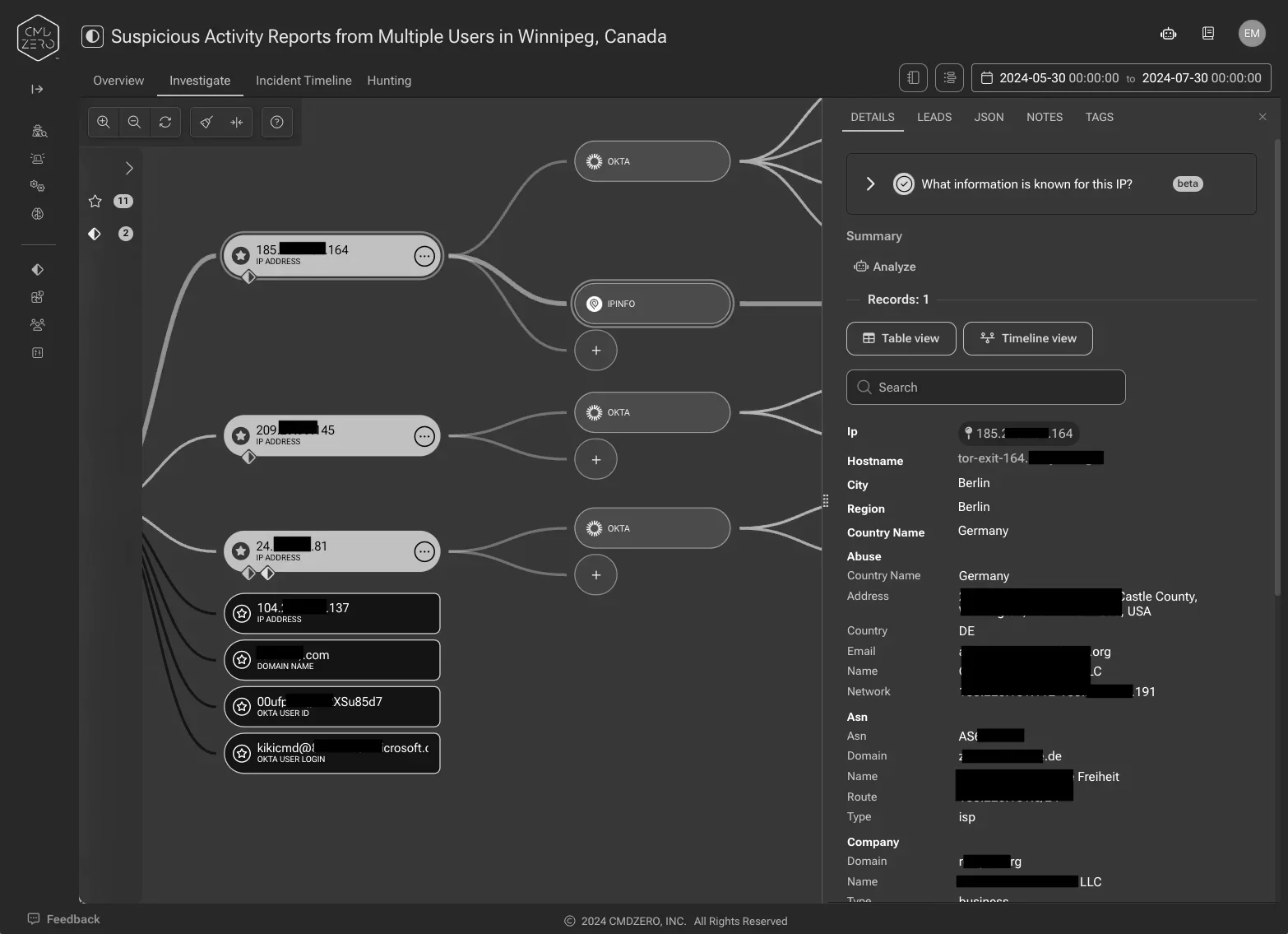Open the JSON tab
The width and height of the screenshot is (1288, 934).
tap(989, 117)
